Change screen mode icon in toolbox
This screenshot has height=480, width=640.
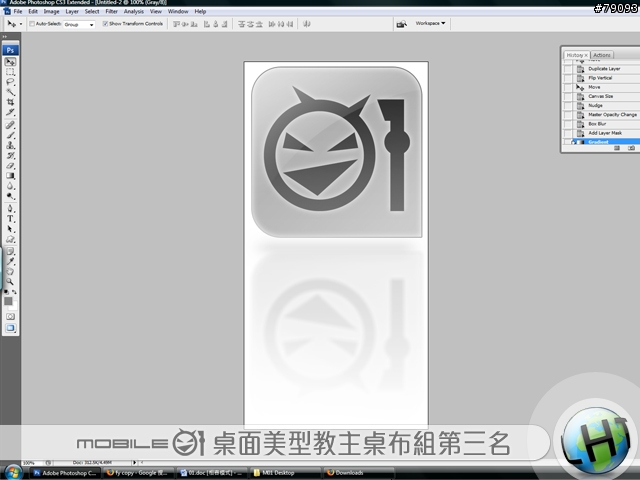(x=10, y=328)
